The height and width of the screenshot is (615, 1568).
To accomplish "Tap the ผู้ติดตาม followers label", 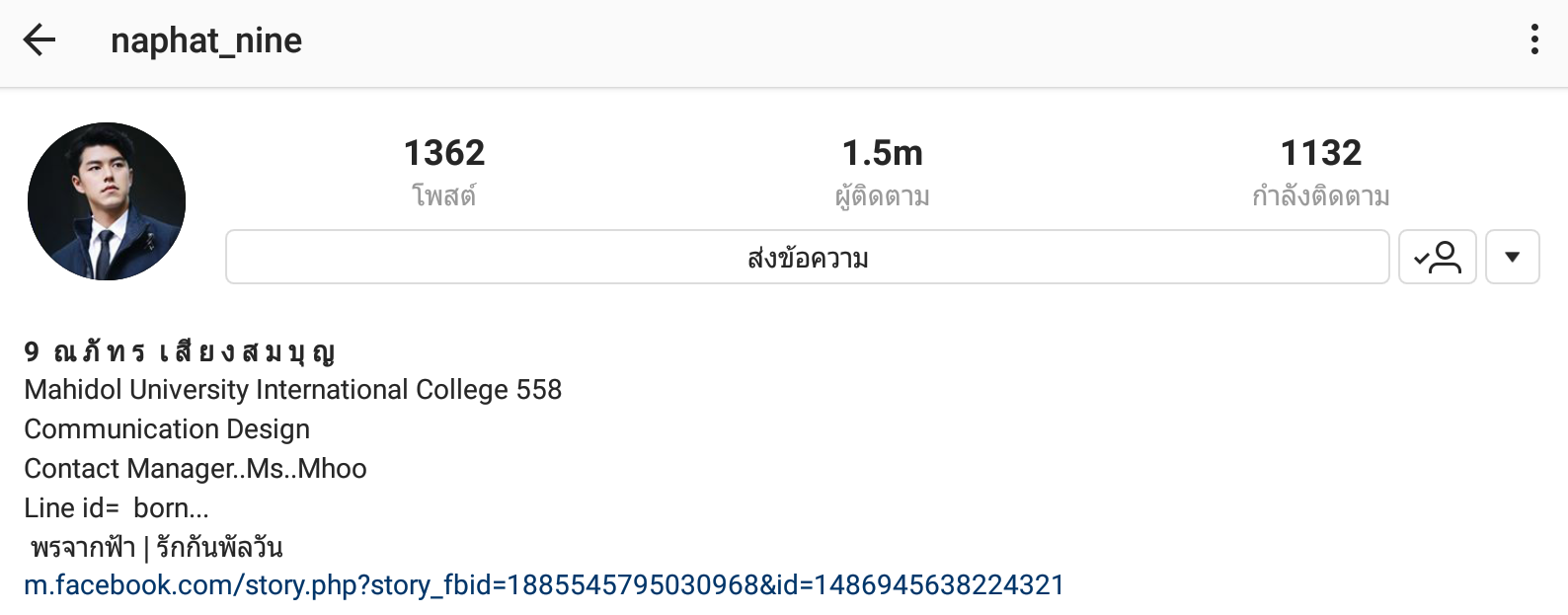I will coord(883,195).
